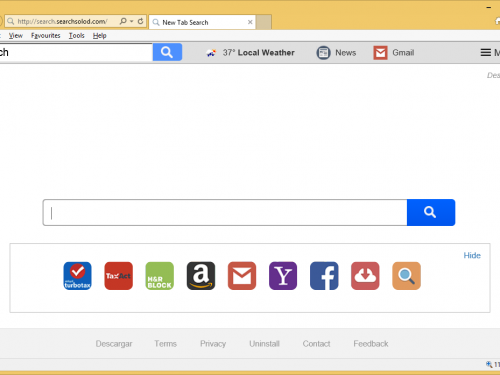Open the Privacy footer link

[x=213, y=344]
